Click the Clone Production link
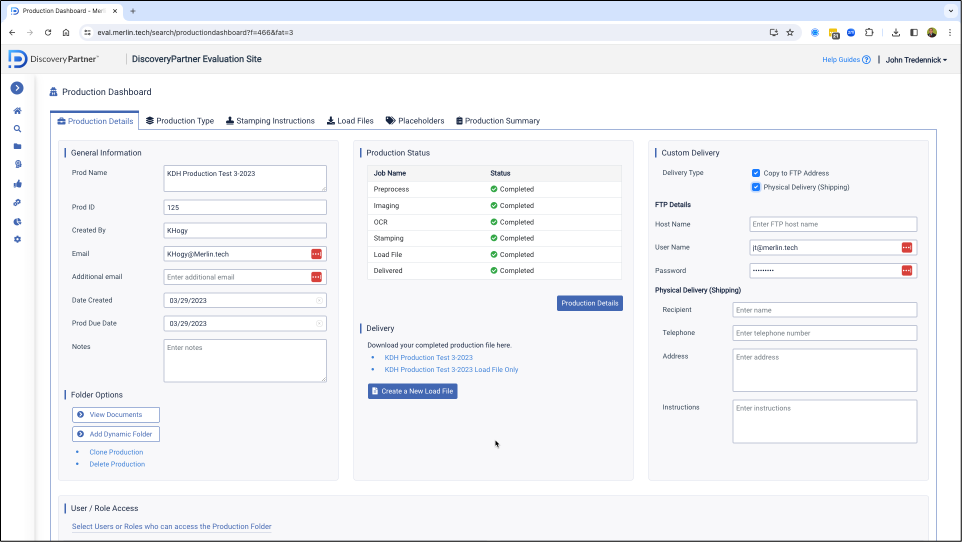Screen dimensions: 962x542 [116, 452]
